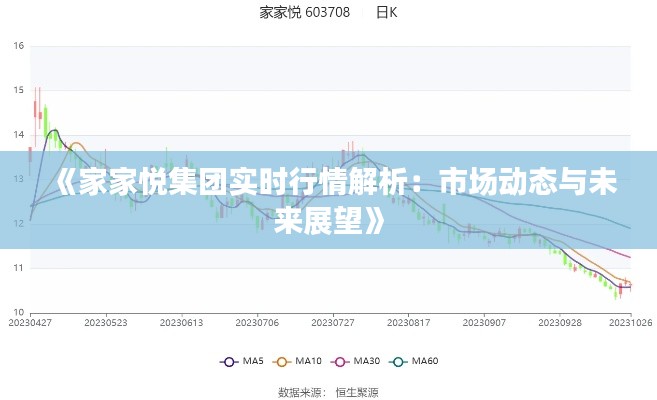The width and height of the screenshot is (657, 400).
Task: Click the chart title 家家悦 603708
Action: [x=305, y=13]
